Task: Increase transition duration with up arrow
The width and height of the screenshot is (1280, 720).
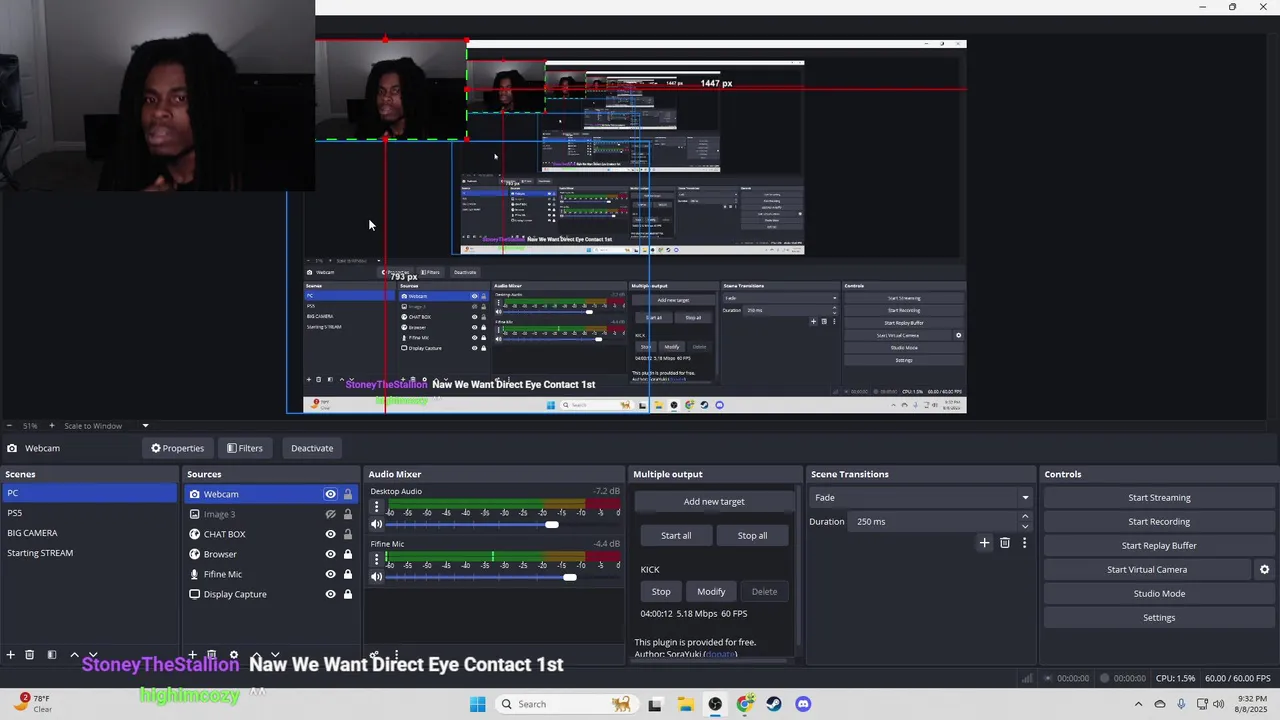Action: tap(1025, 516)
